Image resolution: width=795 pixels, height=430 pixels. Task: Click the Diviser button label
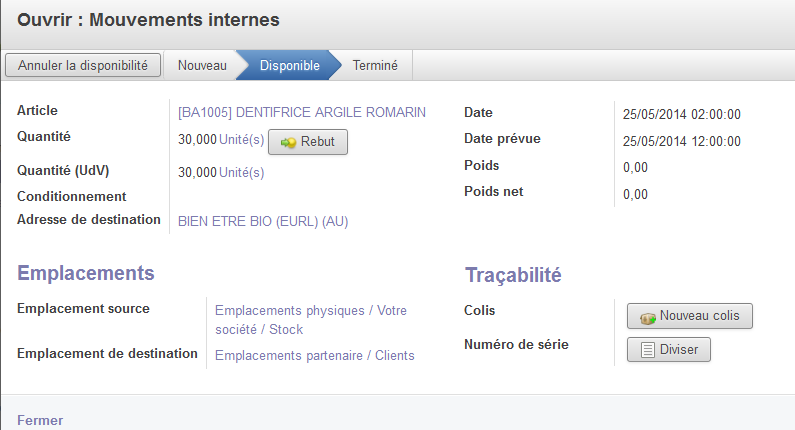click(x=679, y=350)
